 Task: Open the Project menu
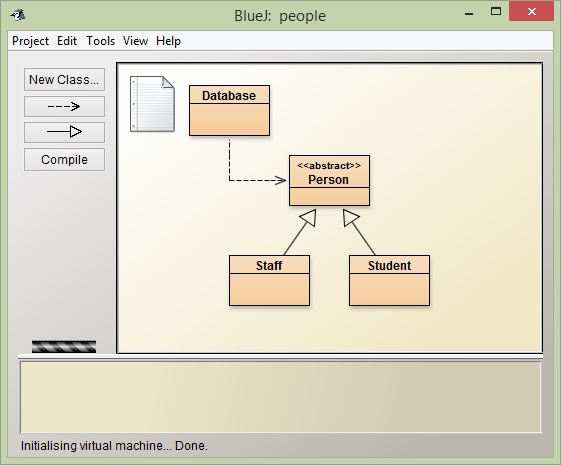(30, 41)
